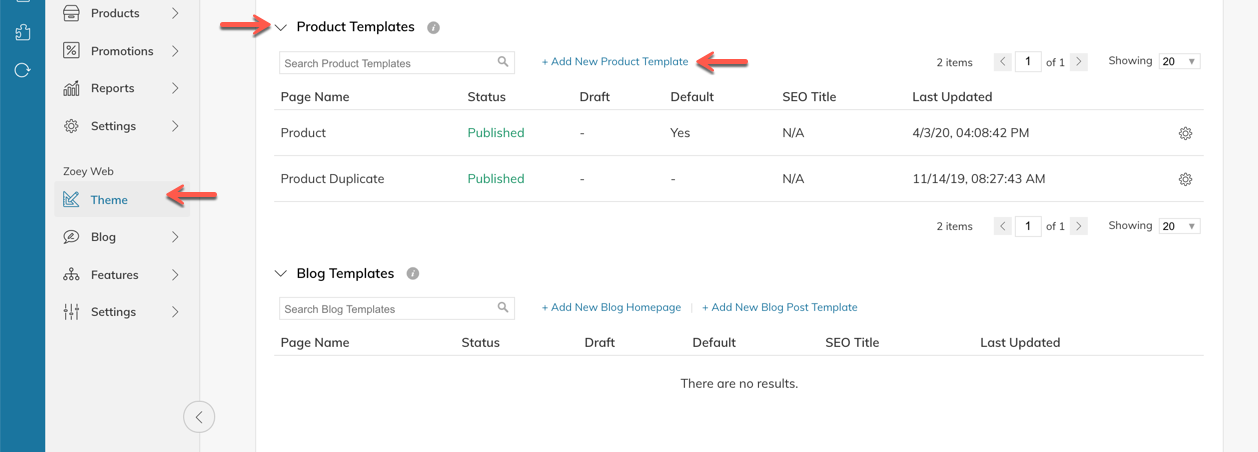Screen dimensions: 1258x452
Task: Open gear settings for Product Duplicate template
Action: point(1185,180)
